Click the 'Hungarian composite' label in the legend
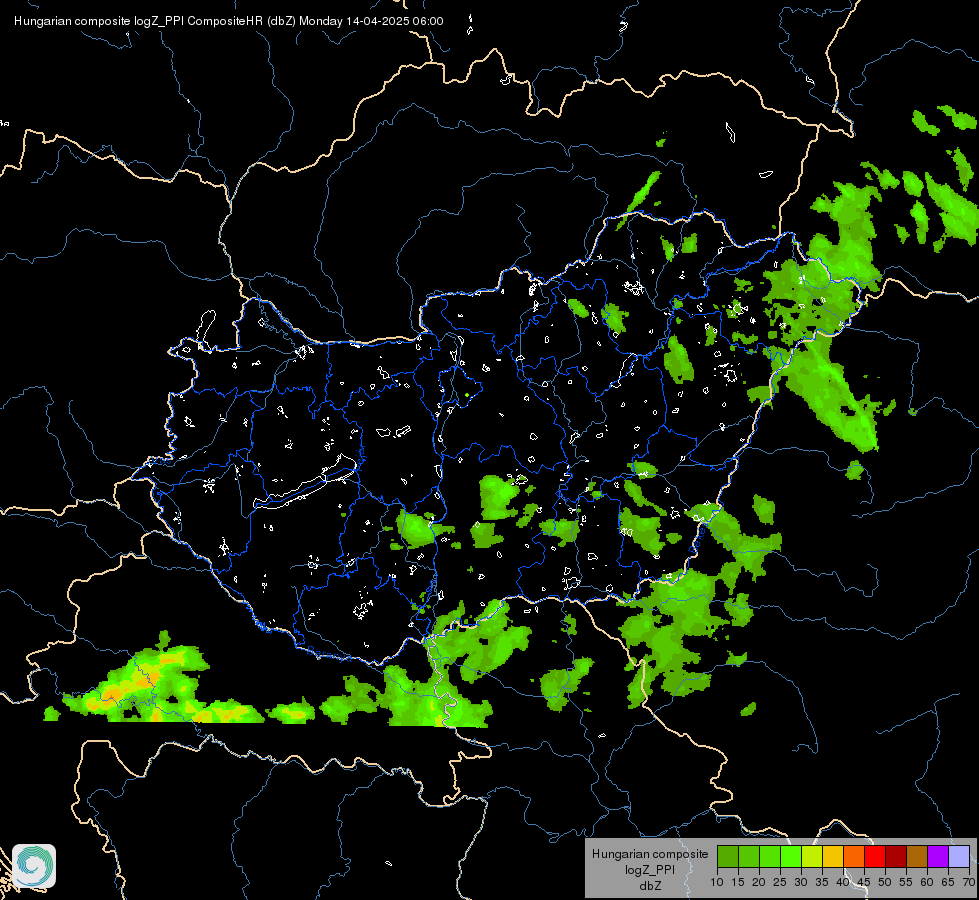The width and height of the screenshot is (979, 900). (650, 854)
